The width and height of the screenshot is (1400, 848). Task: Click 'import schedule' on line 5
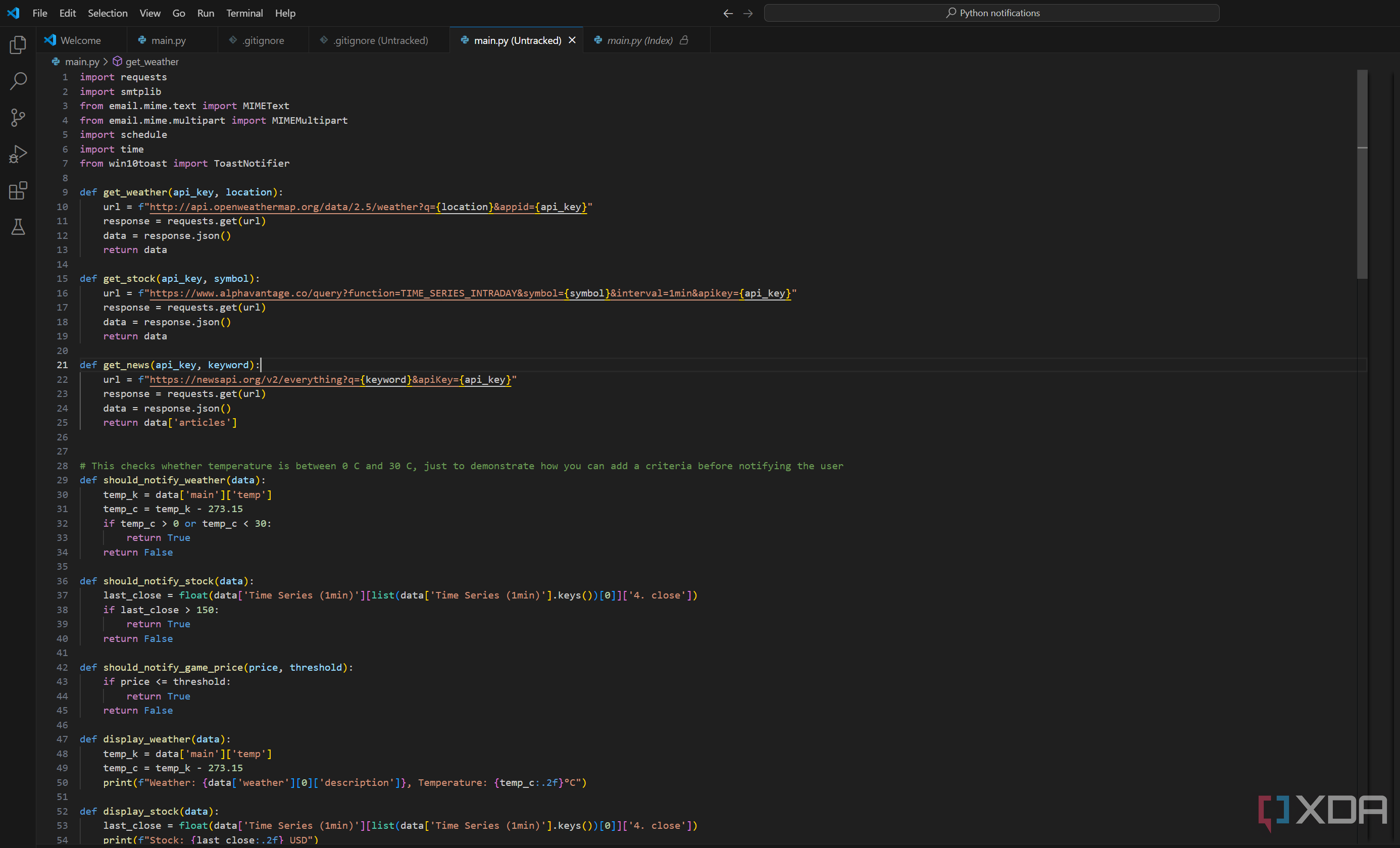coord(123,135)
